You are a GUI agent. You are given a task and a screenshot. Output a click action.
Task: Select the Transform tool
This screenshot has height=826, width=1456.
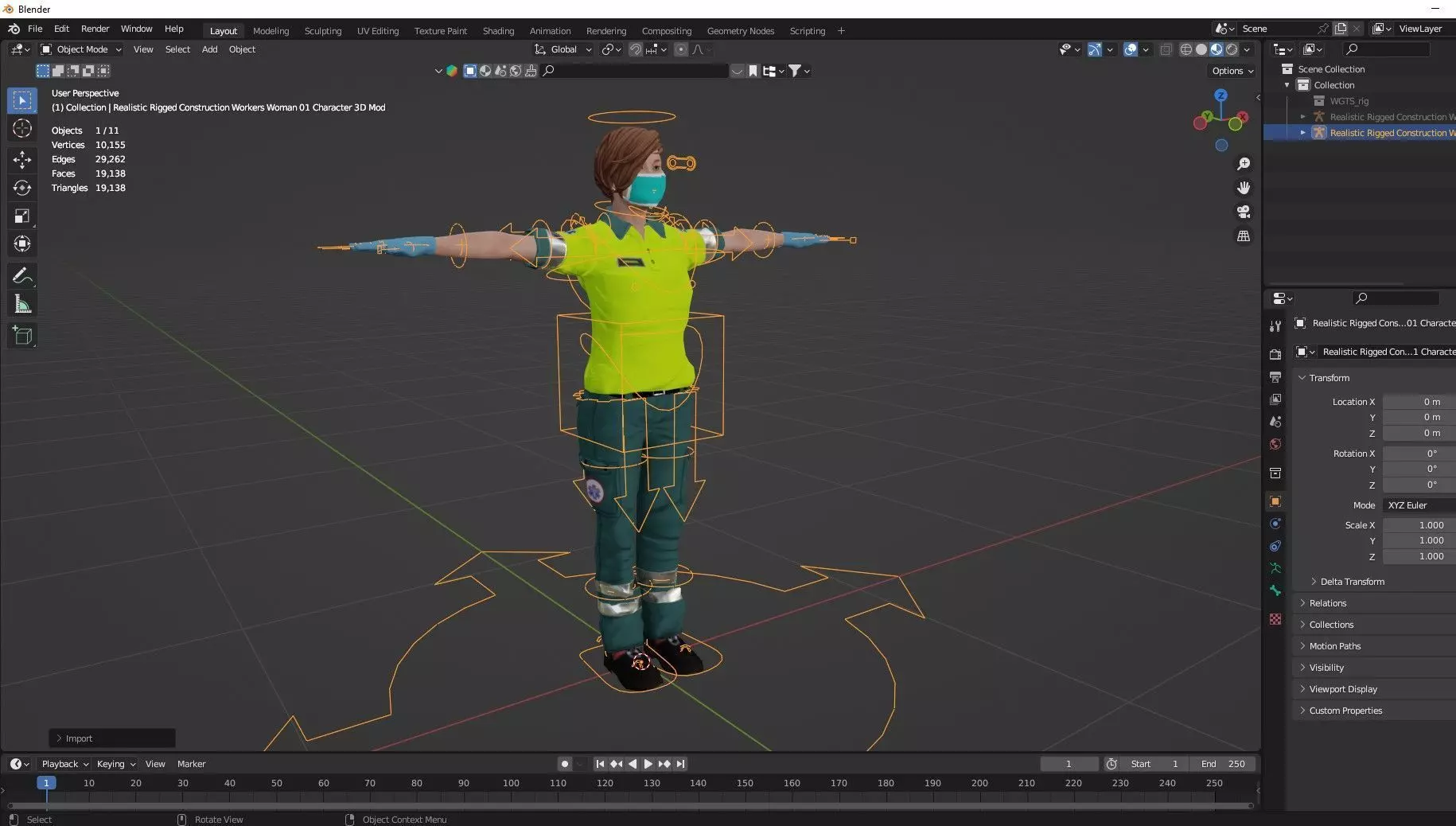pos(22,244)
